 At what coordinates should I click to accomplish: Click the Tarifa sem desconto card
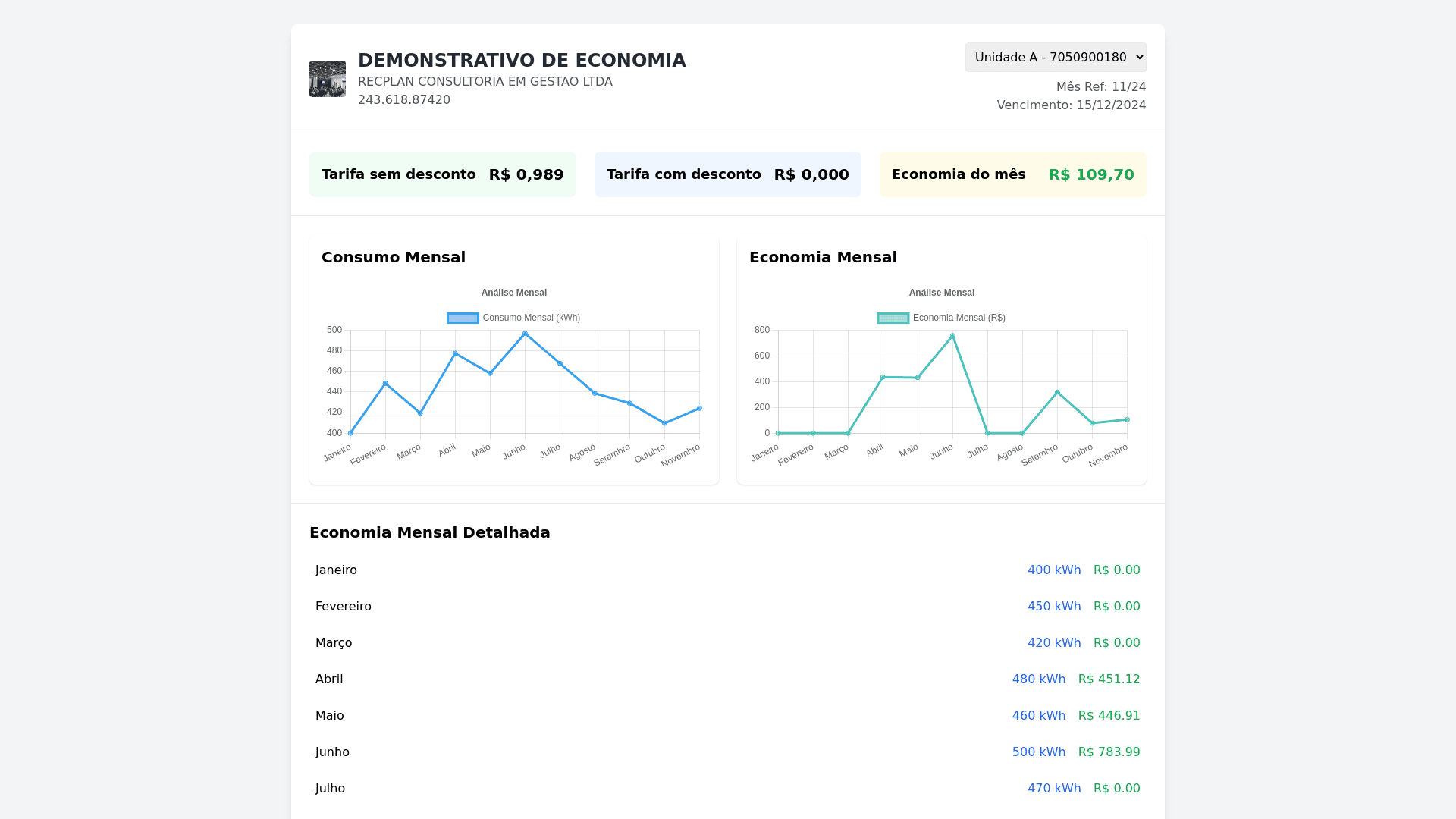(x=442, y=174)
